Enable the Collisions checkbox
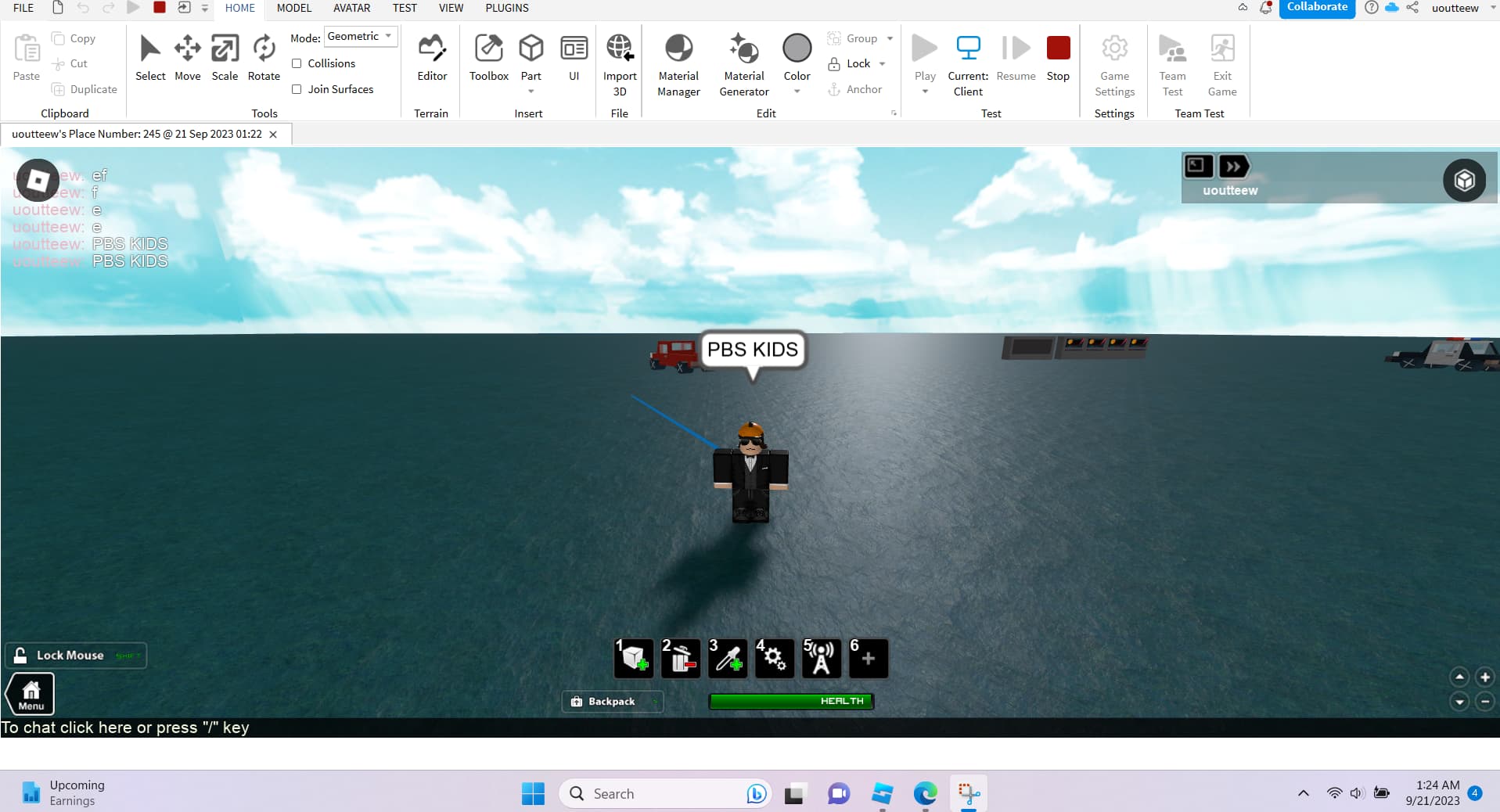This screenshot has width=1500, height=812. point(297,63)
